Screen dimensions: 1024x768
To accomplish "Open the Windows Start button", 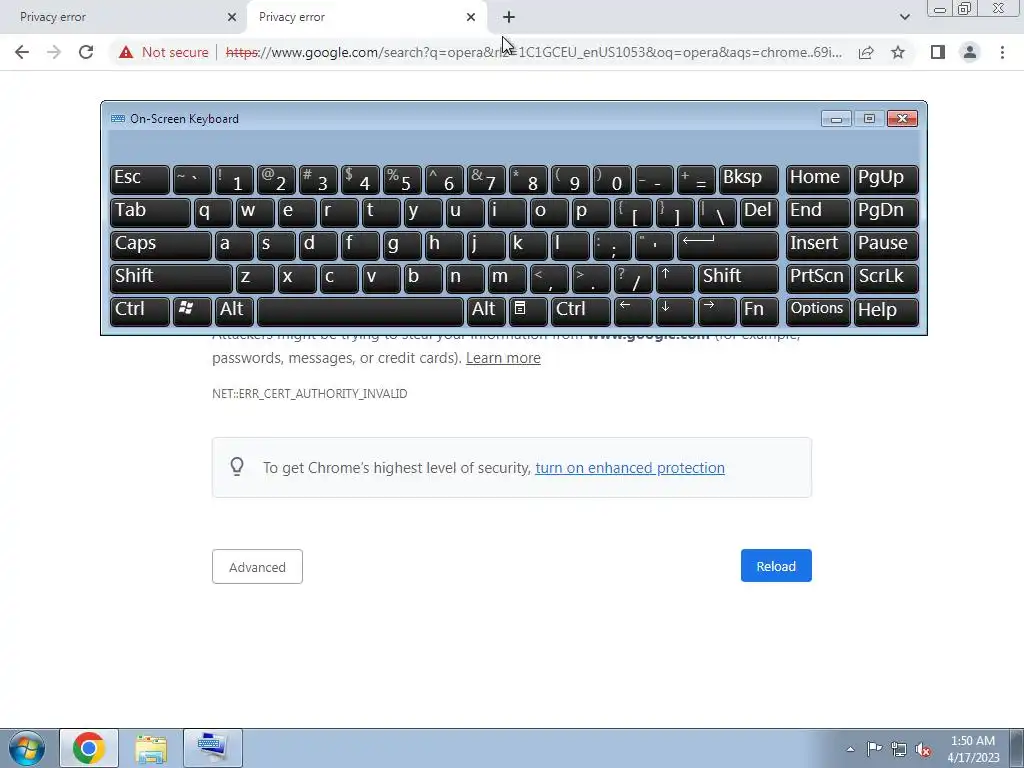I will pyautogui.click(x=27, y=748).
